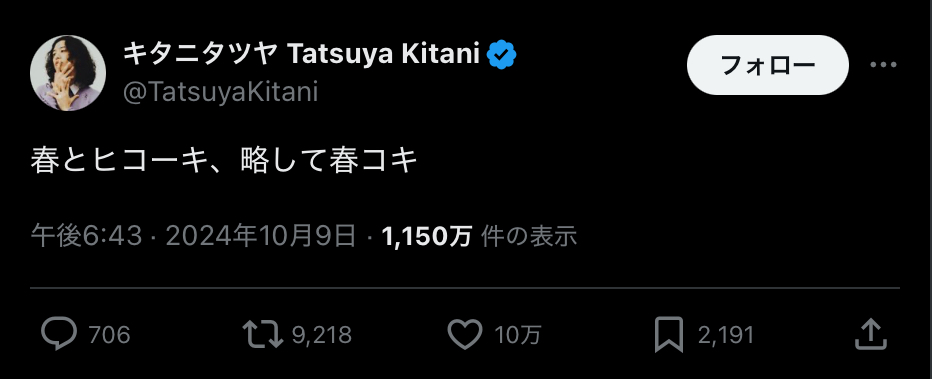Click the 9,218 repost count
This screenshot has height=379, width=932.
pos(322,335)
